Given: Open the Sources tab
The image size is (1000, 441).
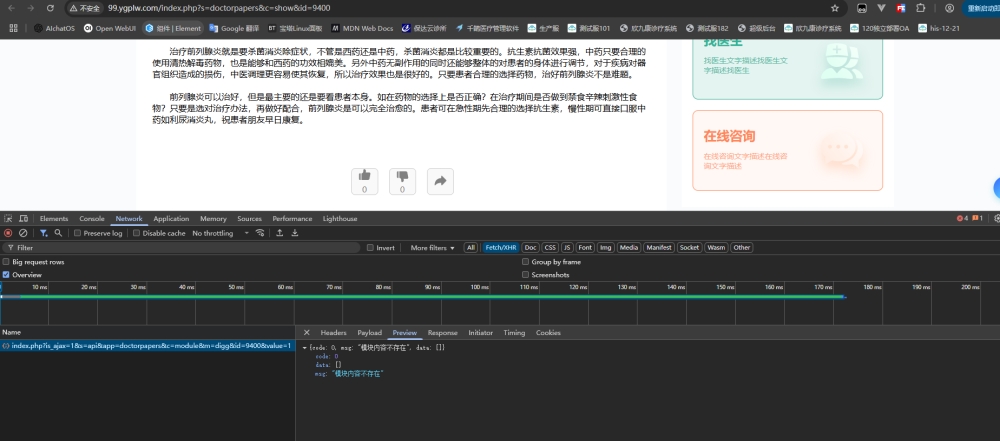Looking at the screenshot, I should click(x=249, y=218).
